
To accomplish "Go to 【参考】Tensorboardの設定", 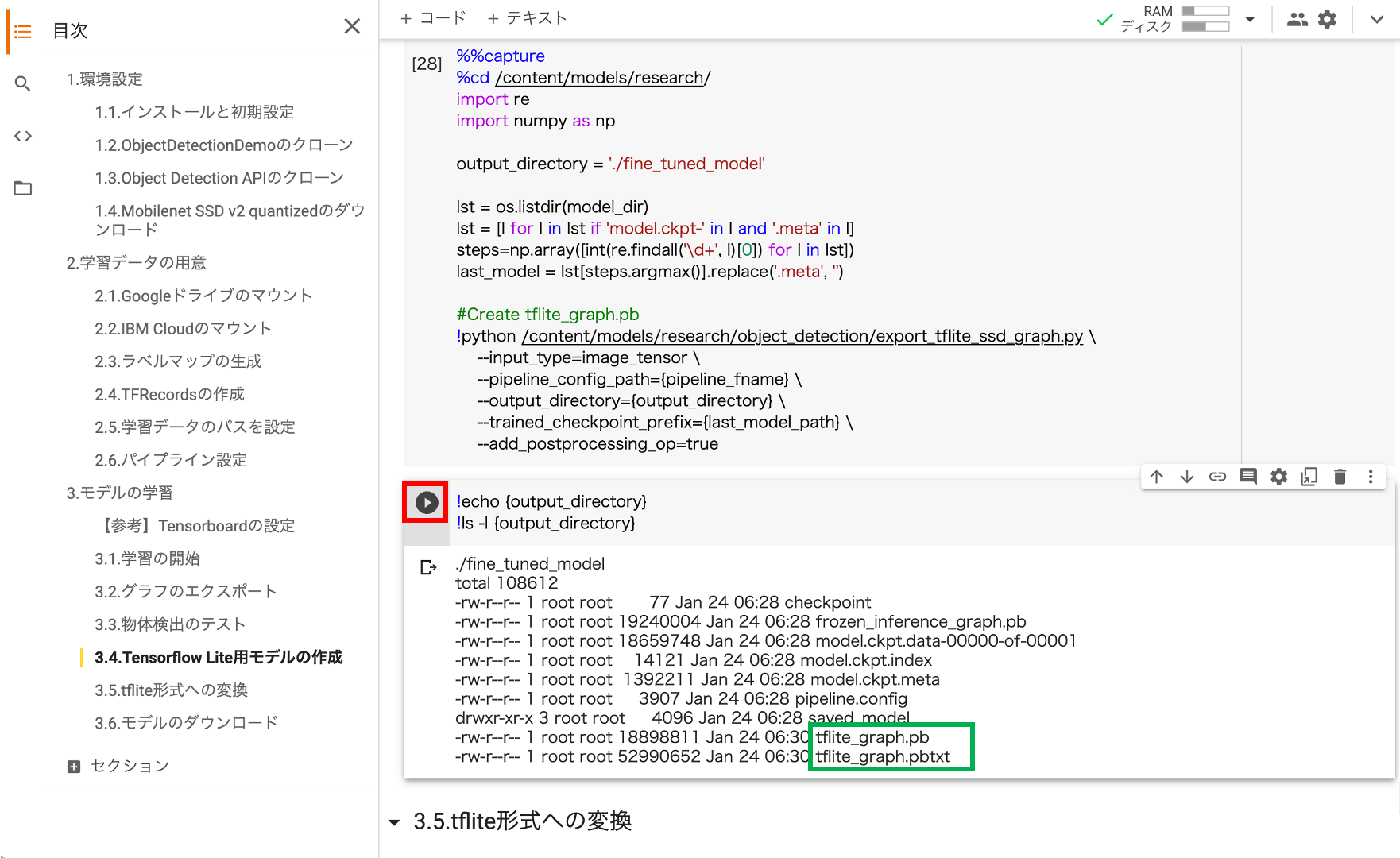I will 195,526.
